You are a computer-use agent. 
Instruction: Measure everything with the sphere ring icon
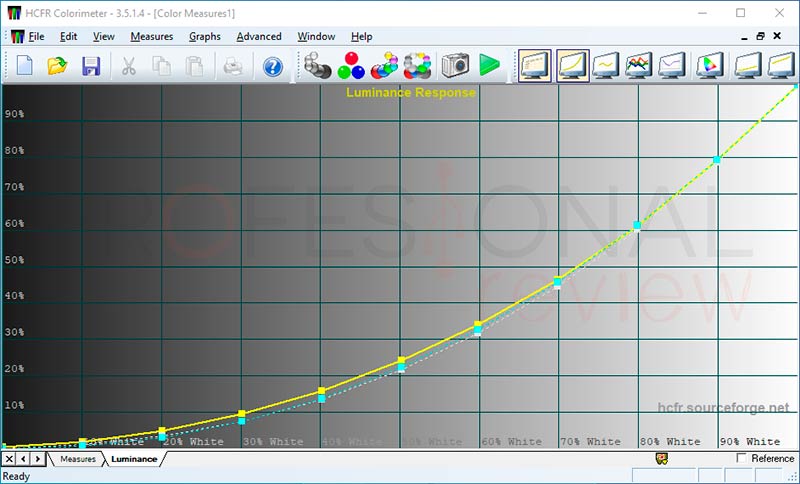point(417,65)
